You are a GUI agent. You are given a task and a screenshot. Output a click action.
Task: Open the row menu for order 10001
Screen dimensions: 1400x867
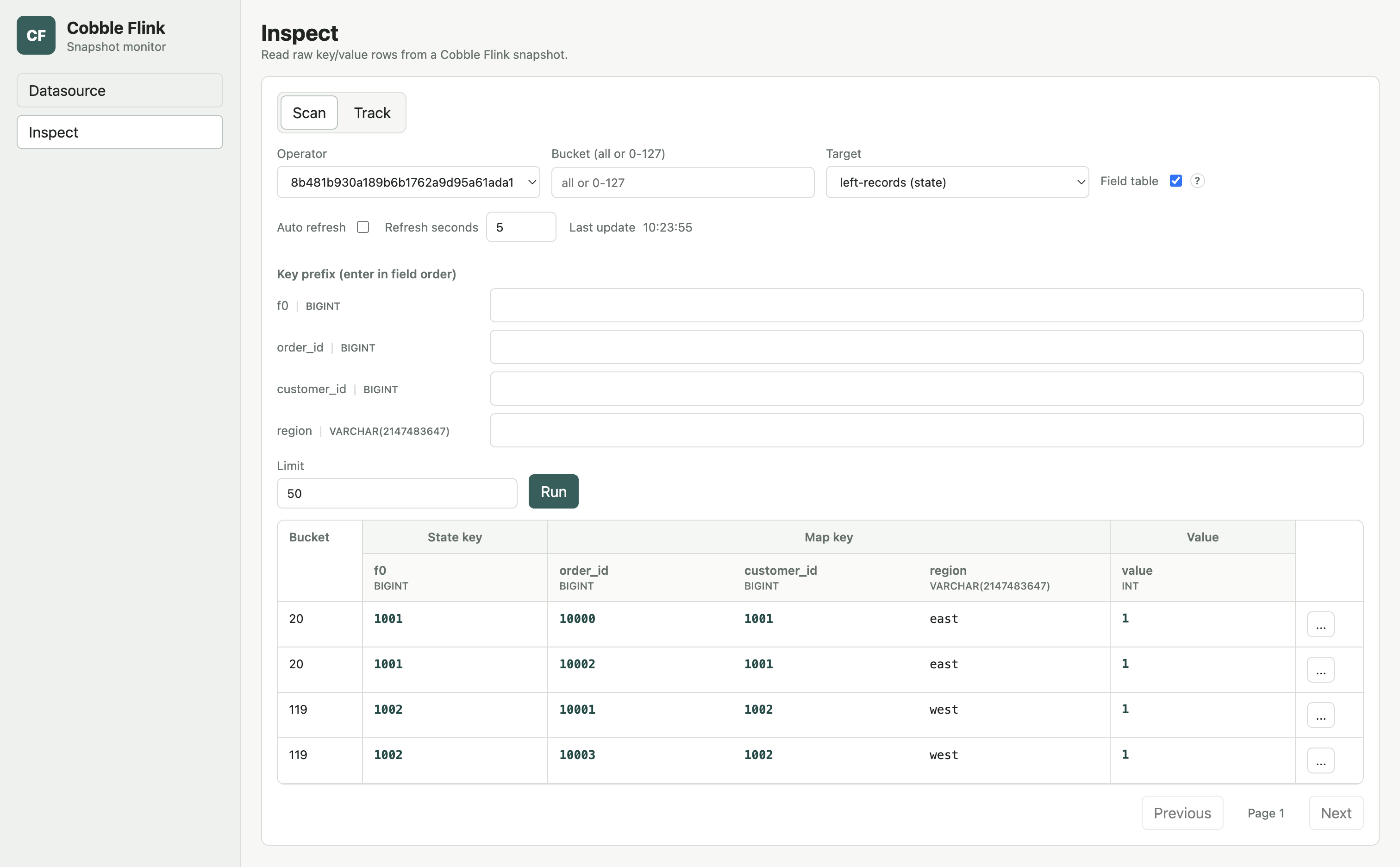click(x=1320, y=715)
